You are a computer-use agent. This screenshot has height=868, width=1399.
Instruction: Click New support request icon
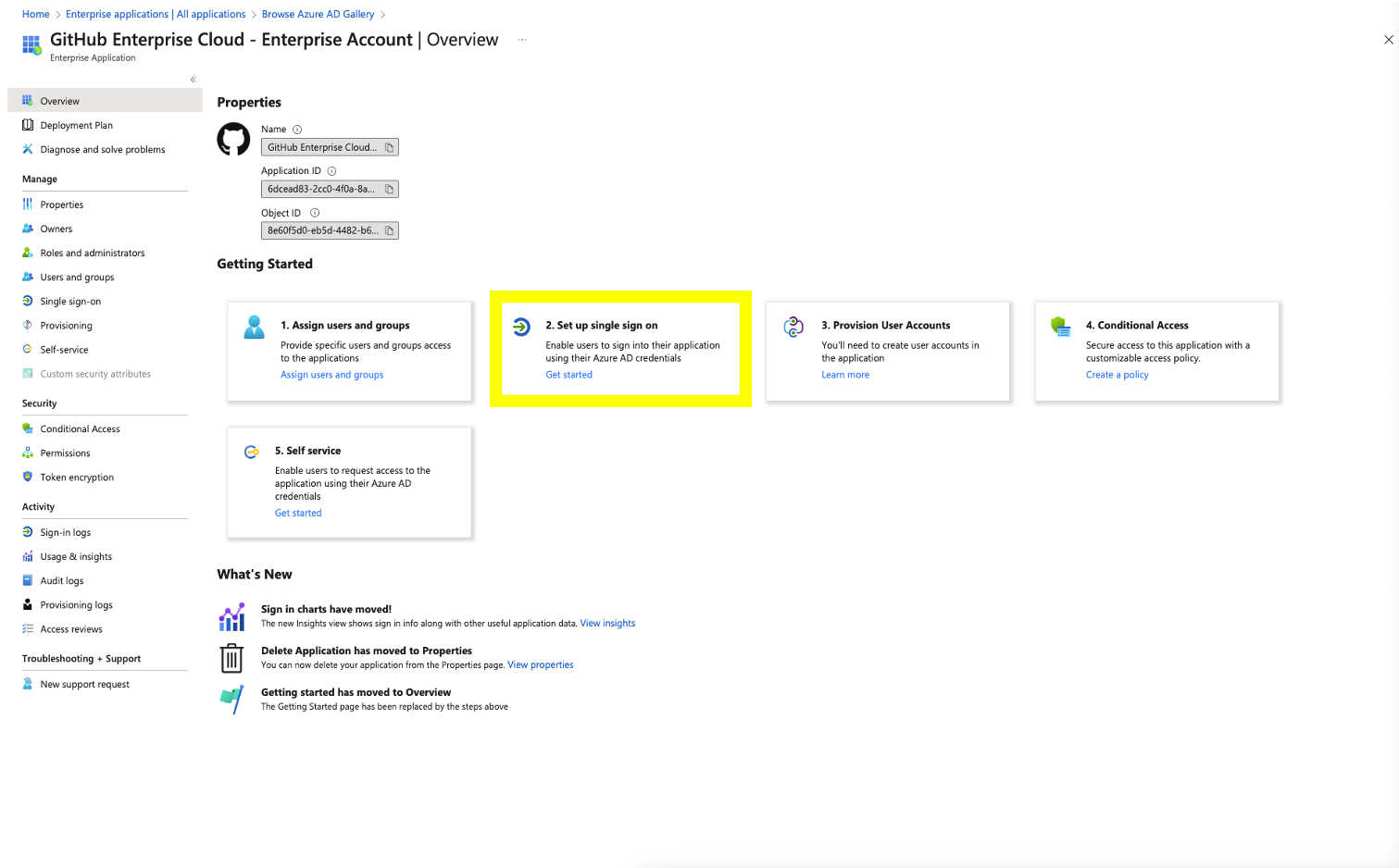pyautogui.click(x=28, y=684)
